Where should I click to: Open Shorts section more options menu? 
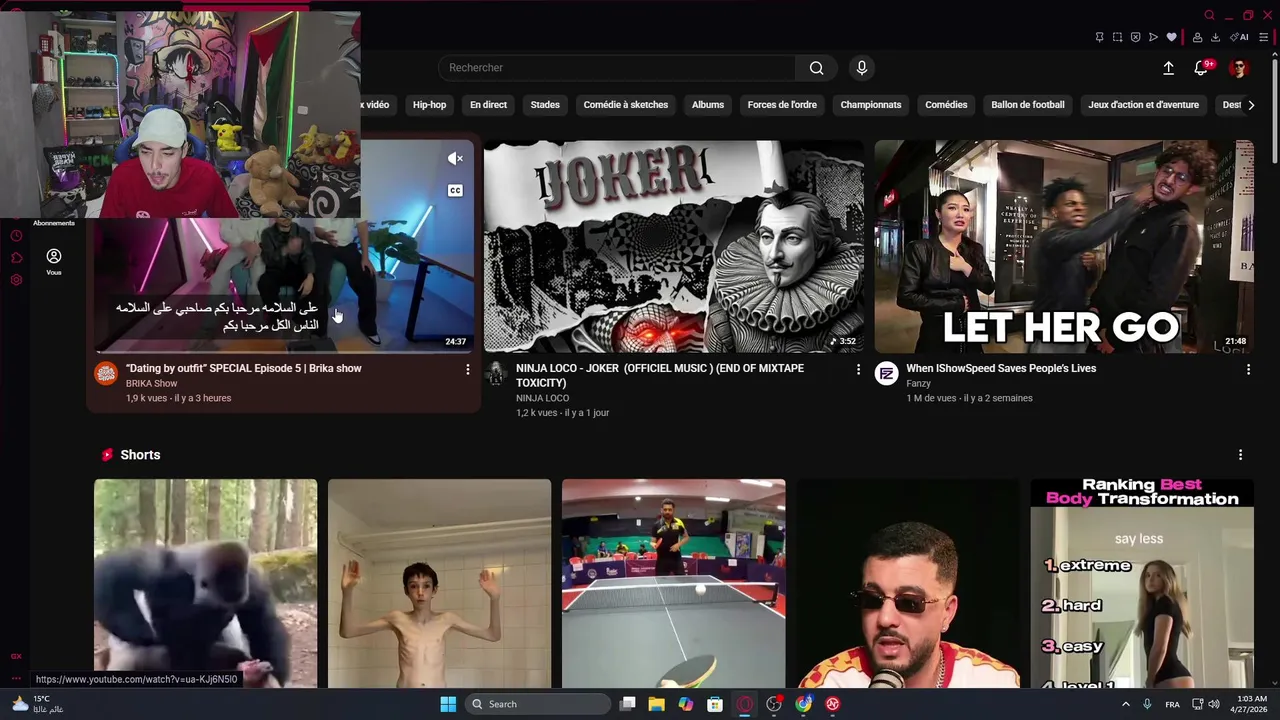[1240, 455]
